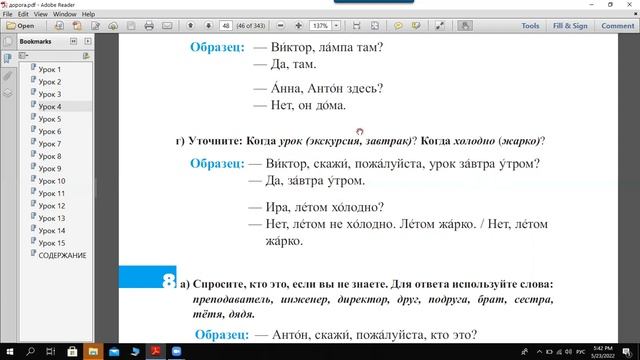Open the bookmarks options dropdown menu
Image resolution: width=640 pixels, height=360 pixels.
tap(24, 56)
